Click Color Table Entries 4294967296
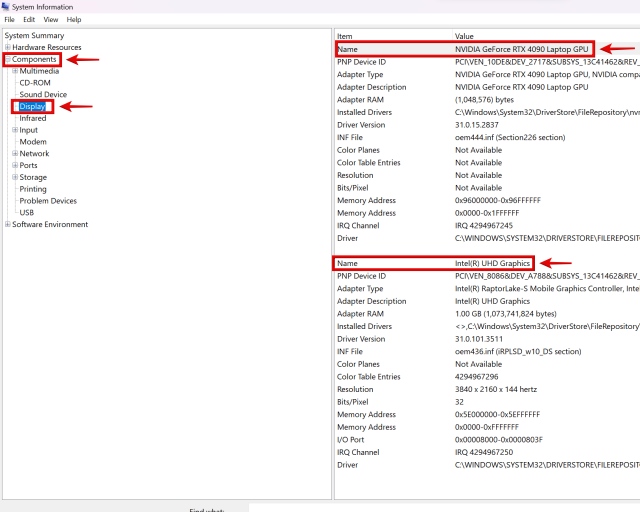The image size is (640, 512). [476, 377]
